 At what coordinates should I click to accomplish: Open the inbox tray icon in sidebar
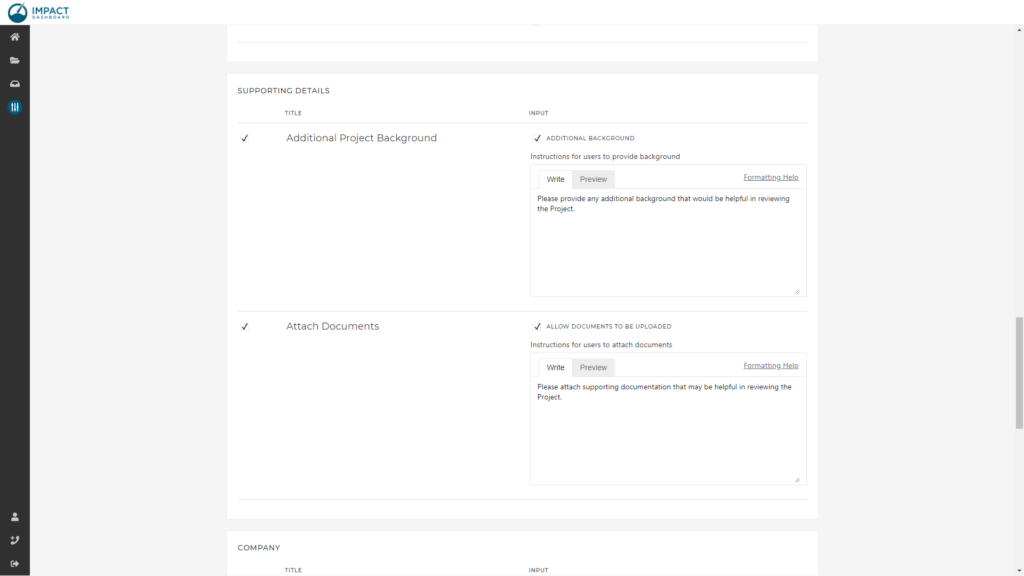coord(15,84)
